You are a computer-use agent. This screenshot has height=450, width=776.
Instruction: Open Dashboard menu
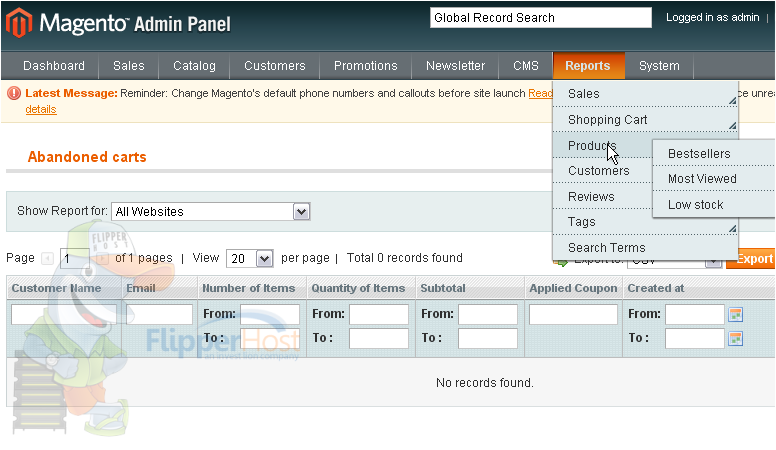54,65
